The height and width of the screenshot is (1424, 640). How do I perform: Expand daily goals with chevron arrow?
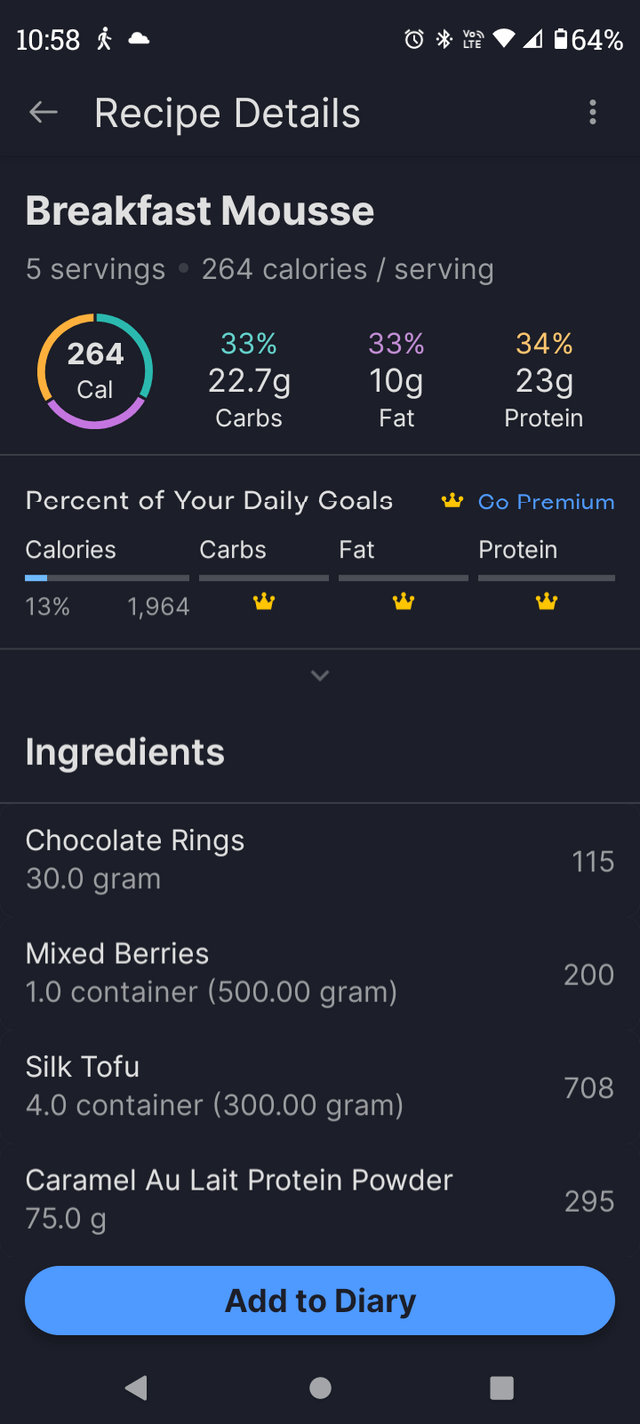coord(320,676)
